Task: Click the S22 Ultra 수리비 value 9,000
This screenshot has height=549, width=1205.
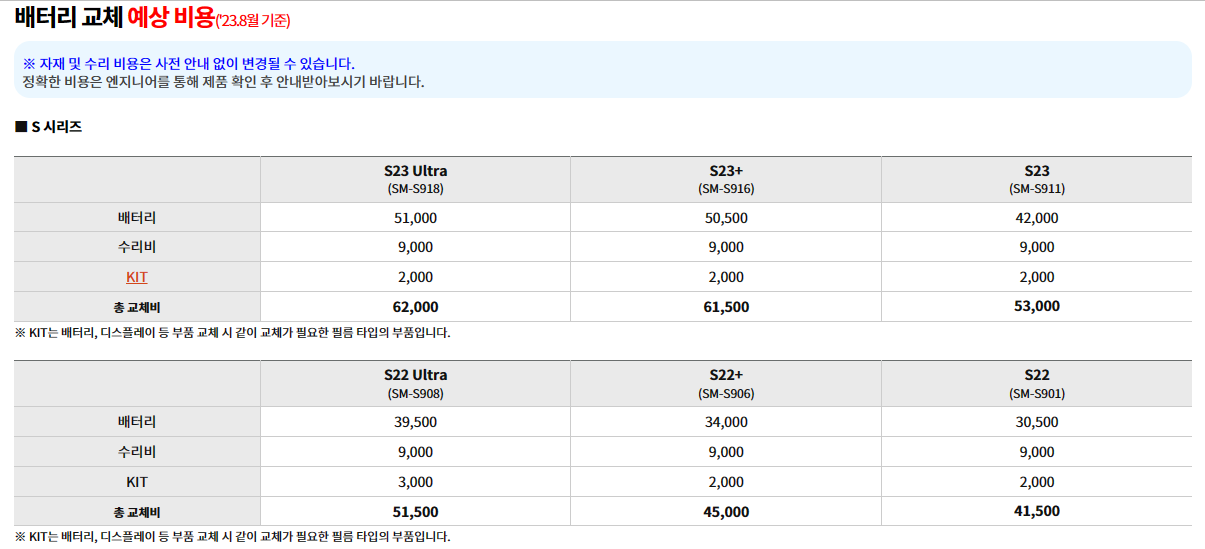Action: pyautogui.click(x=416, y=452)
